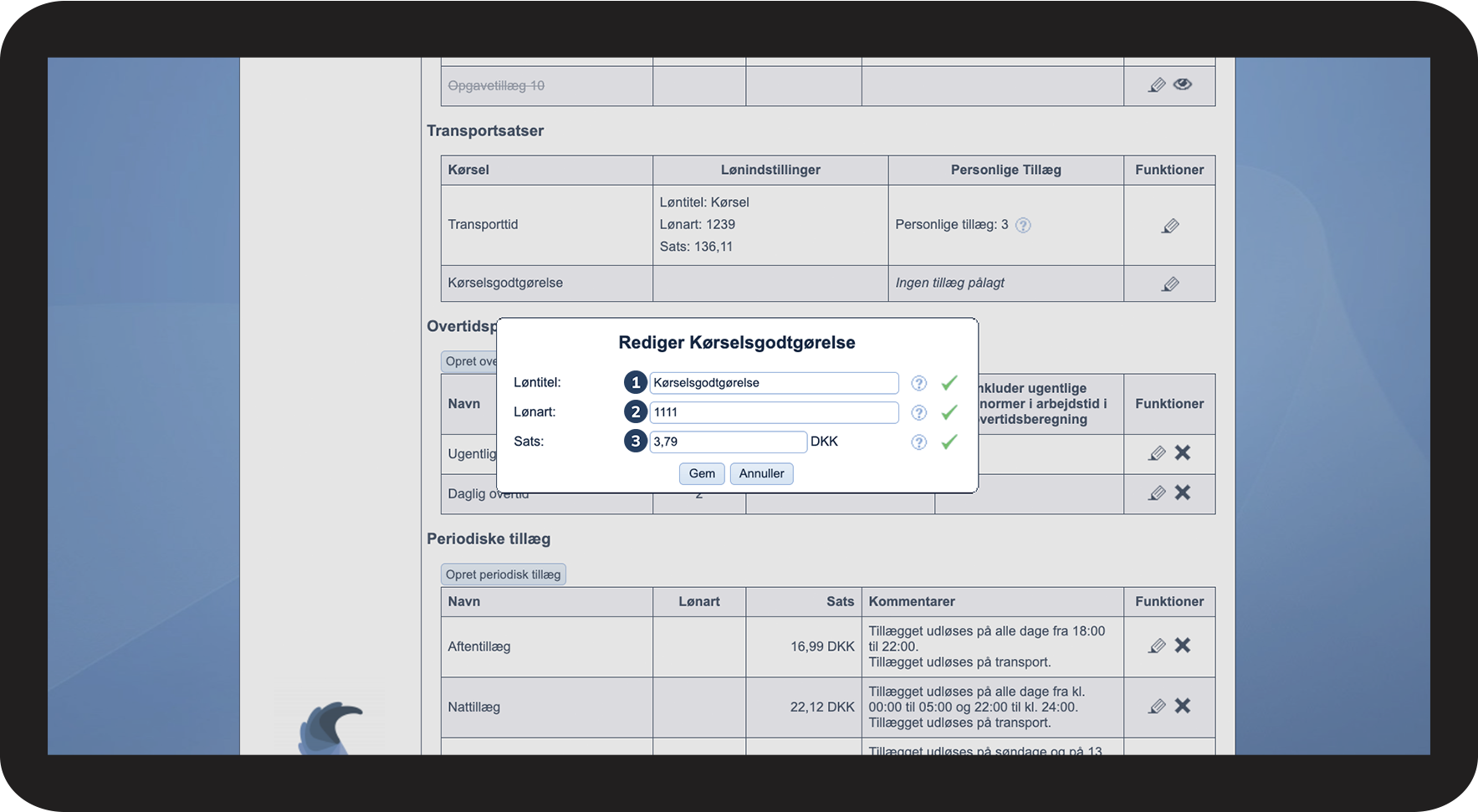The image size is (1478, 812).
Task: Click the Periodiske tillæg section heading
Action: pos(488,539)
